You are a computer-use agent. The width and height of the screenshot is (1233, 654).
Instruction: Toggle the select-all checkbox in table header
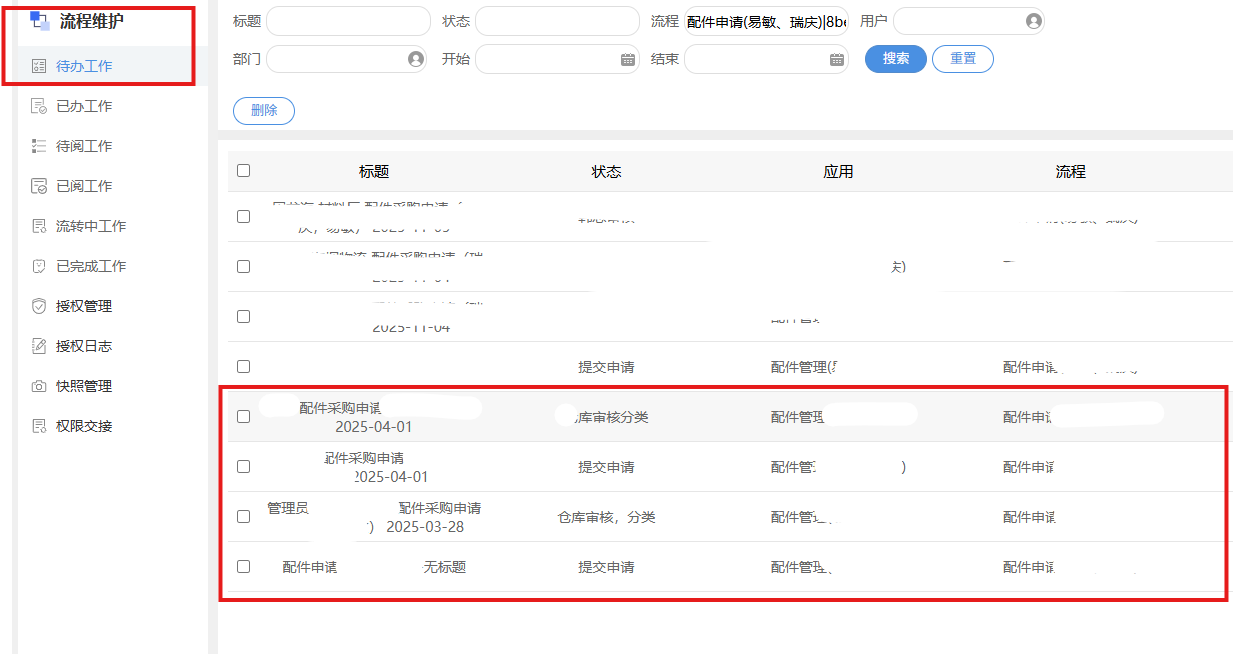coord(243,170)
